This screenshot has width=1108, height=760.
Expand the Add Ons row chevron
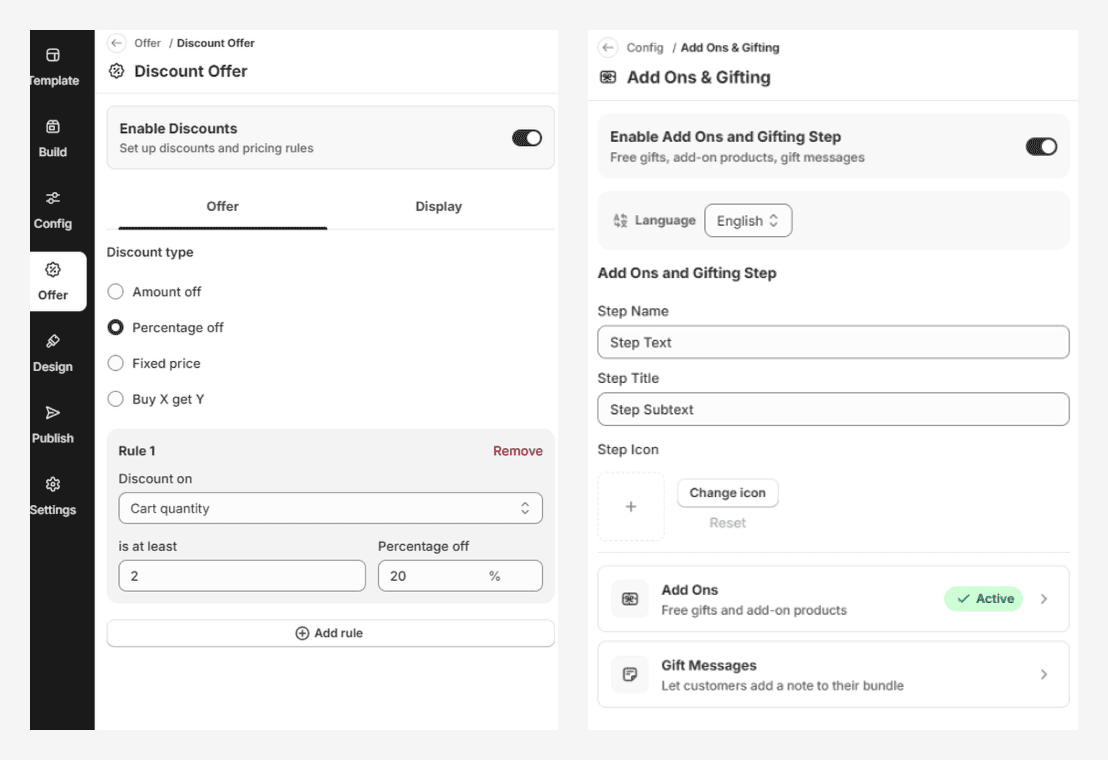click(1044, 599)
